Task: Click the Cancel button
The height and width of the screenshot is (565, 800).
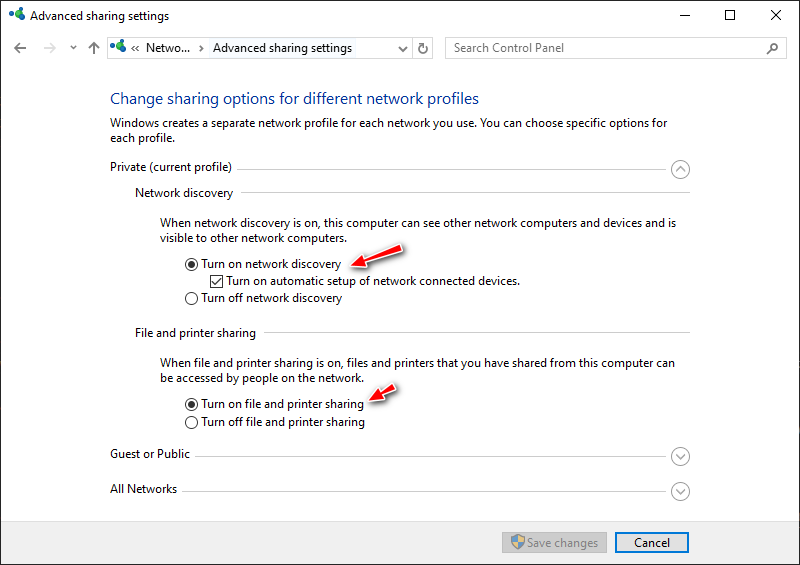Action: tap(652, 543)
